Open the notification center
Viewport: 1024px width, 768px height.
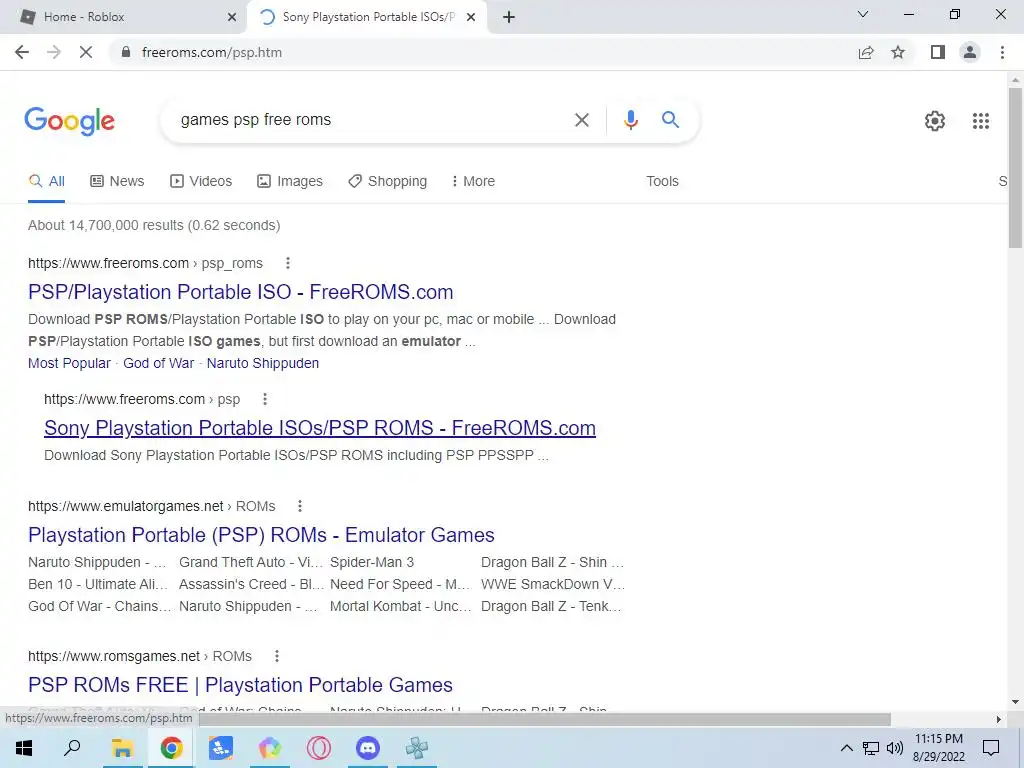click(991, 748)
